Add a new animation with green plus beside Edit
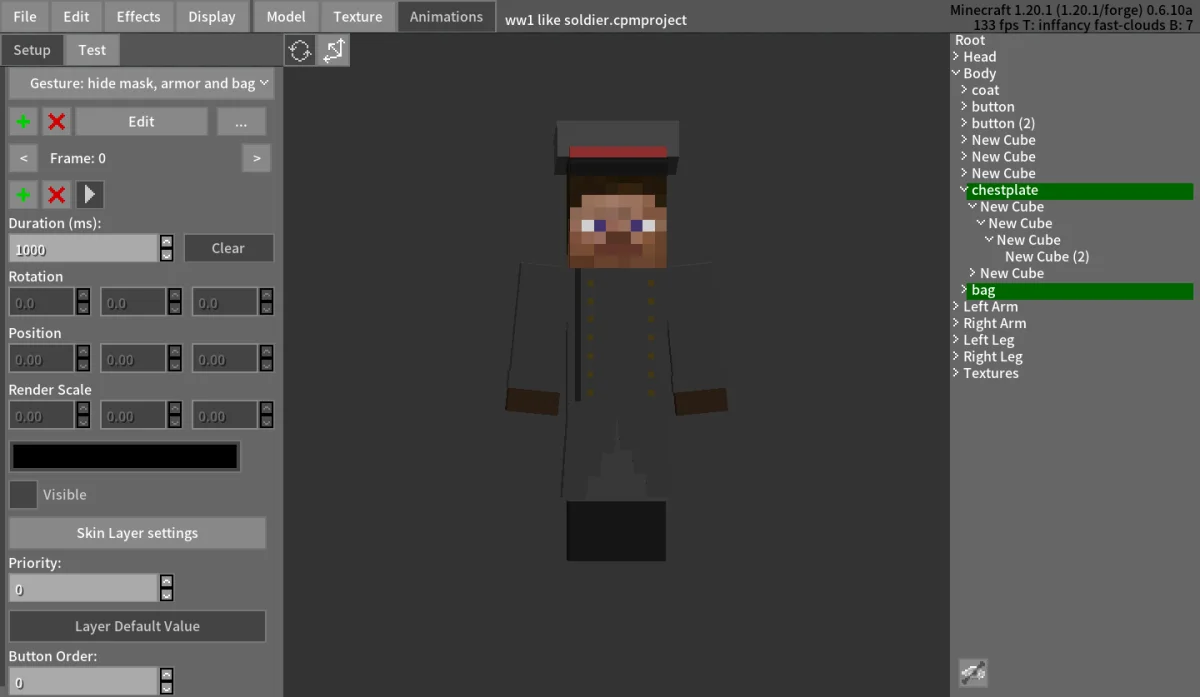 [24, 122]
